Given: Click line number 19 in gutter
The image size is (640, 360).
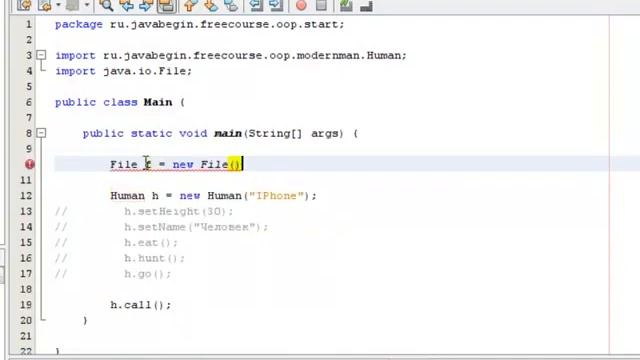Looking at the screenshot, I should [26, 305].
